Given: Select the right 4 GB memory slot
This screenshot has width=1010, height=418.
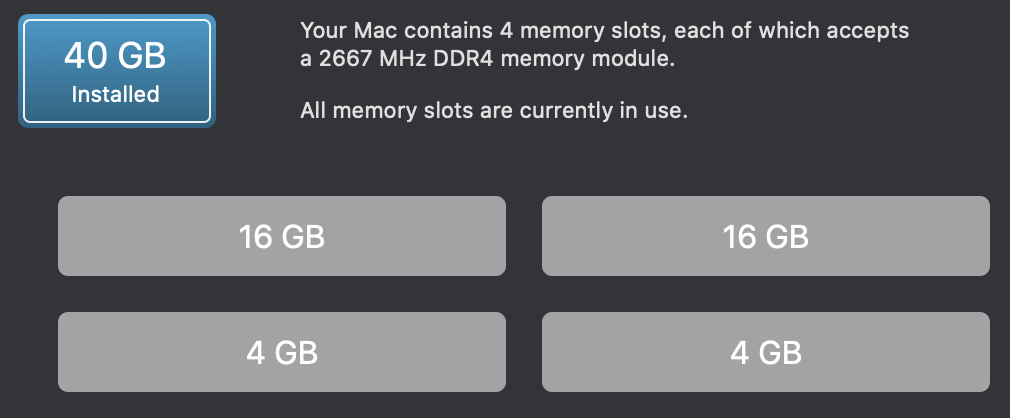Looking at the screenshot, I should (765, 352).
